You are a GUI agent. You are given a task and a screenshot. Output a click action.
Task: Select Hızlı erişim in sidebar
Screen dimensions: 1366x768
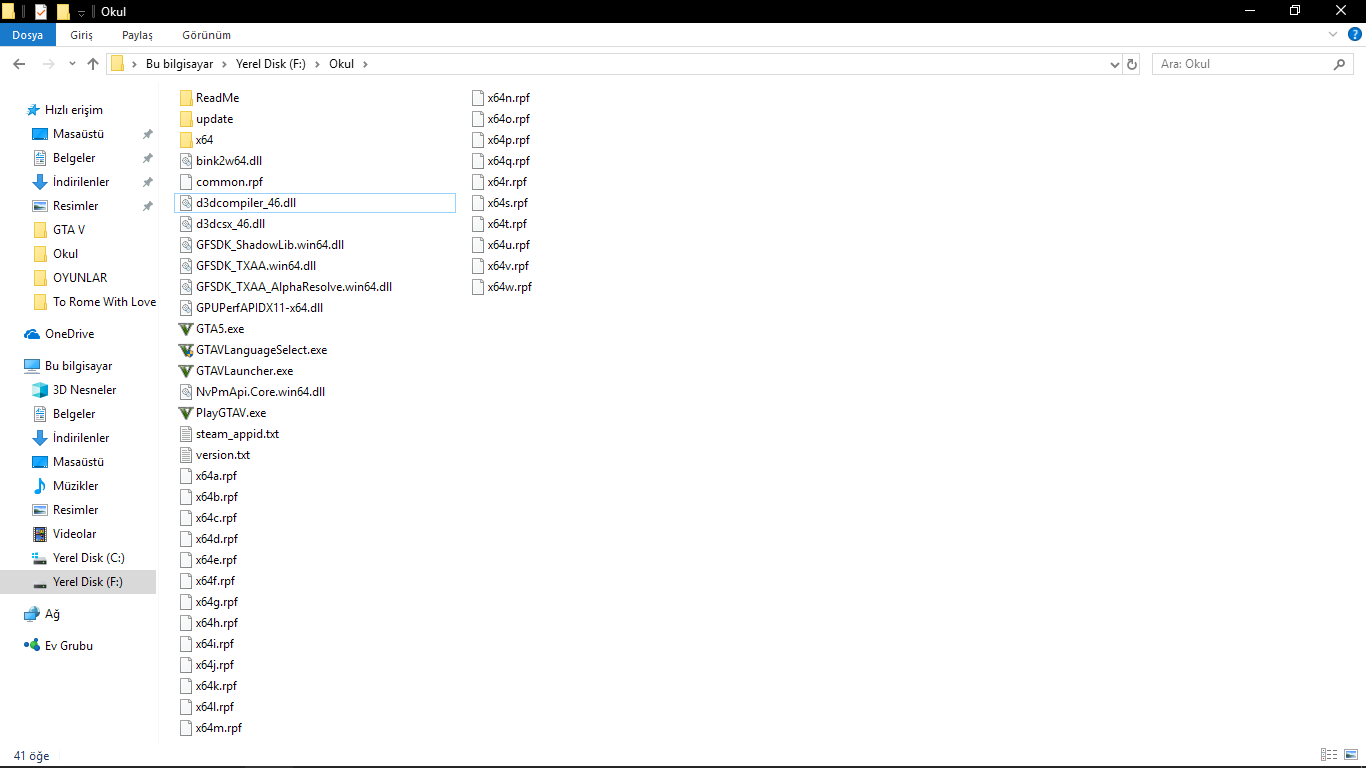pos(65,110)
